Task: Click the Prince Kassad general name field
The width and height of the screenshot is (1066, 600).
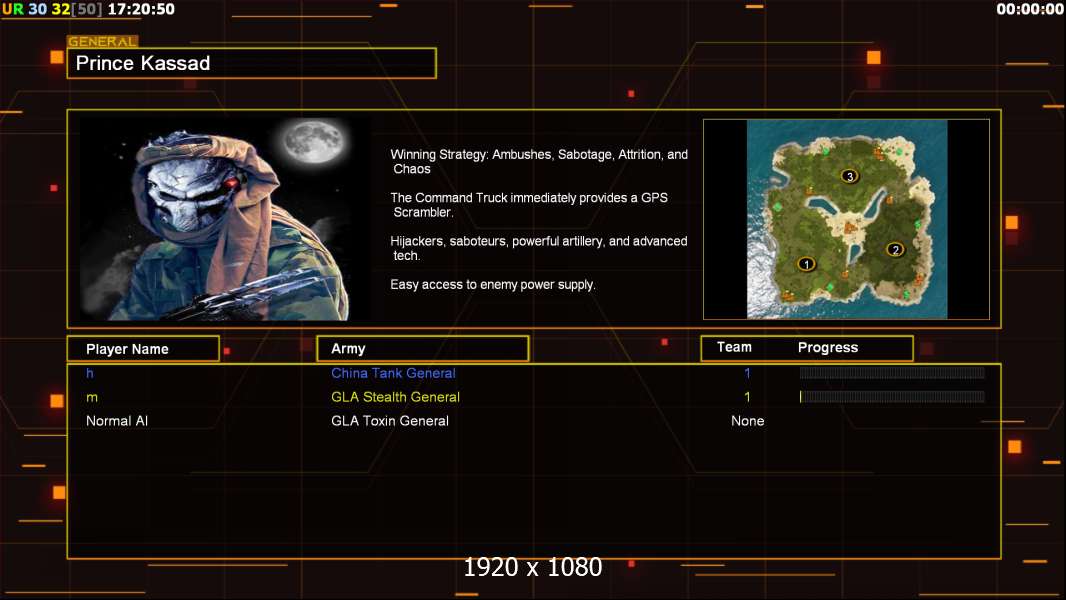Action: click(252, 63)
